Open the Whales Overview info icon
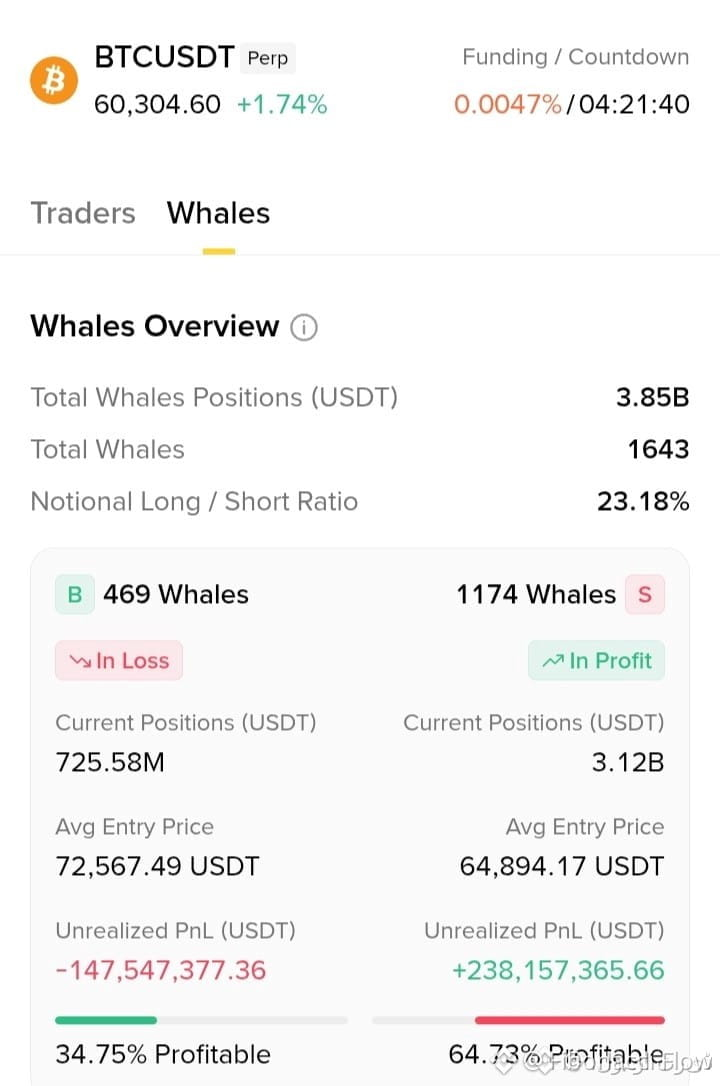Image resolution: width=720 pixels, height=1086 pixels. 303,327
